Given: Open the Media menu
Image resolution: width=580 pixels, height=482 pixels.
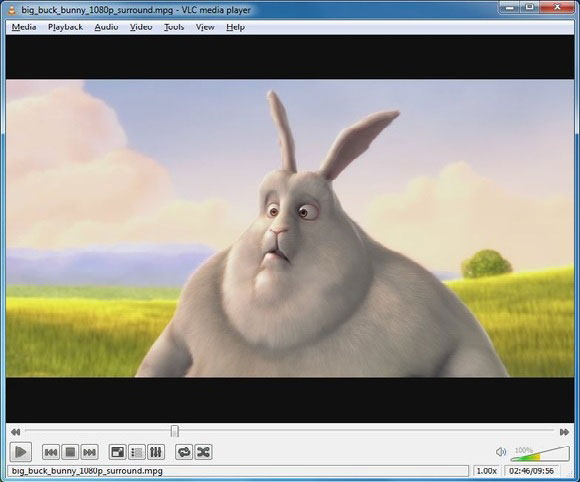Looking at the screenshot, I should click(24, 27).
